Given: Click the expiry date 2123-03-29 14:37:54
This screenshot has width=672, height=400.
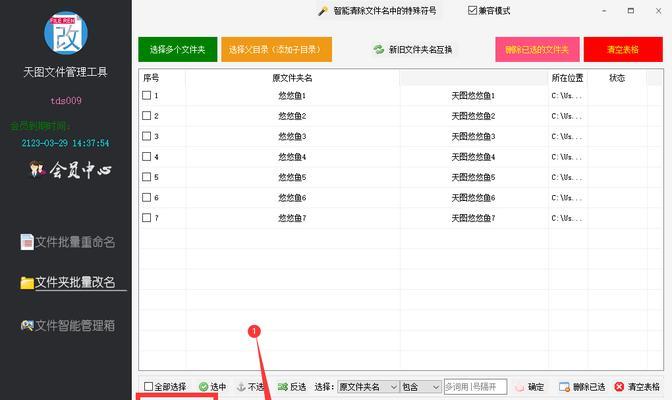Looking at the screenshot, I should (66, 143).
